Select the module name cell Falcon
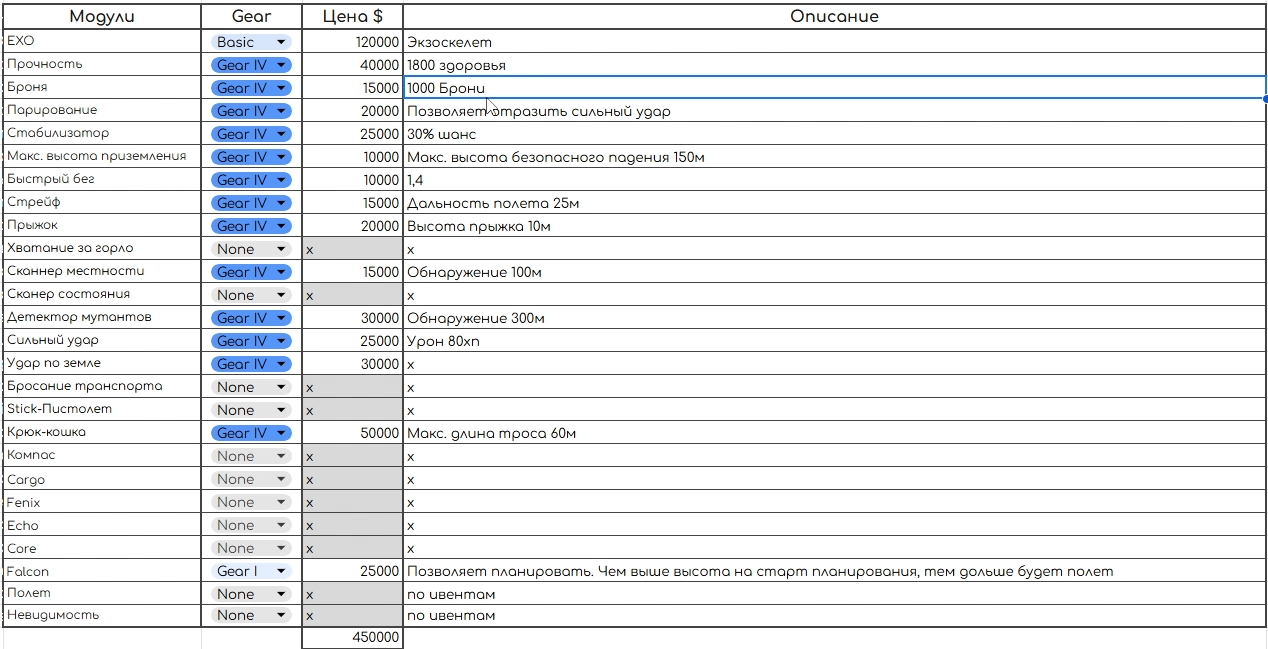Viewport: 1268px width, 649px height. click(x=103, y=571)
